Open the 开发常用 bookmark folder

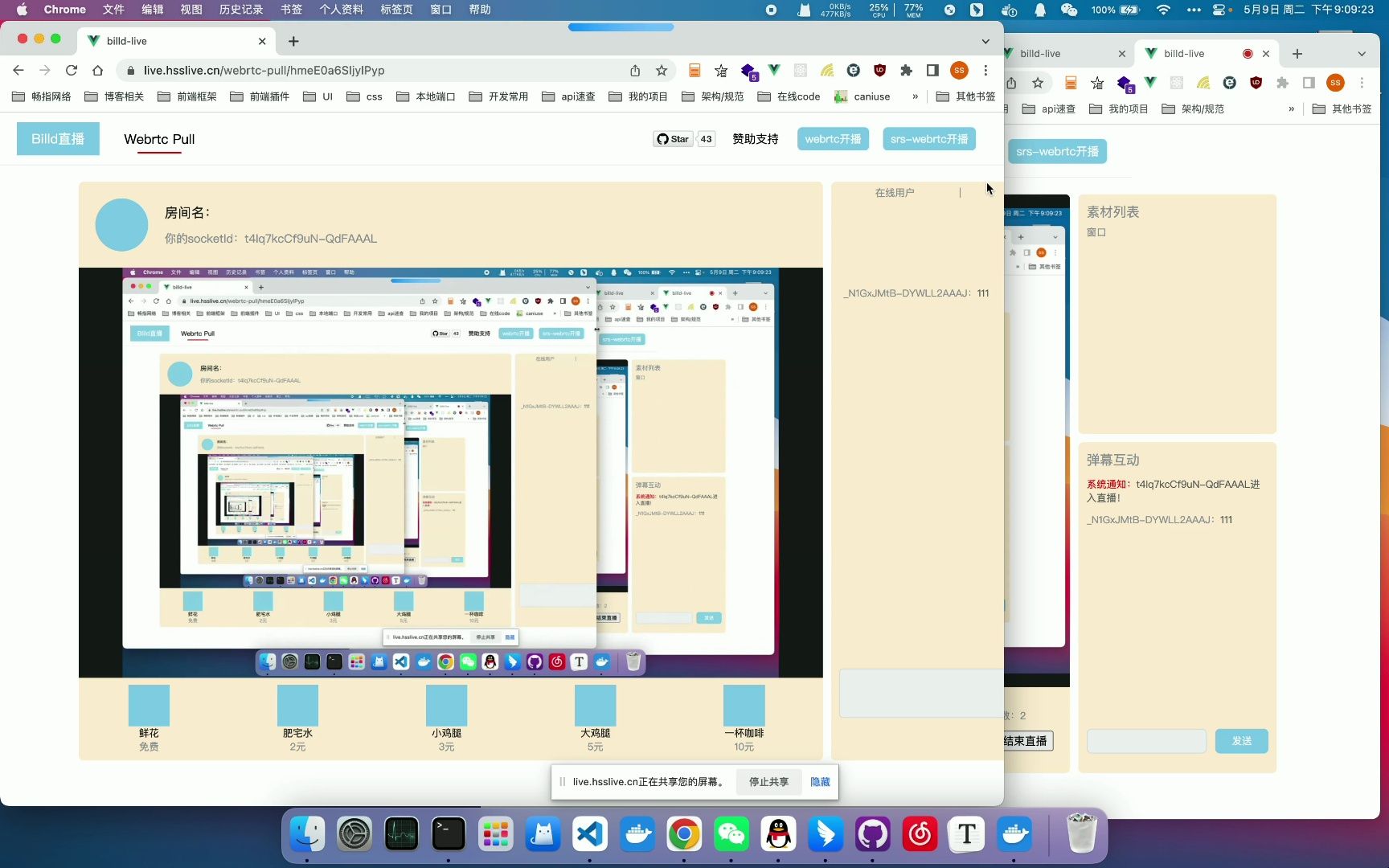(x=498, y=96)
